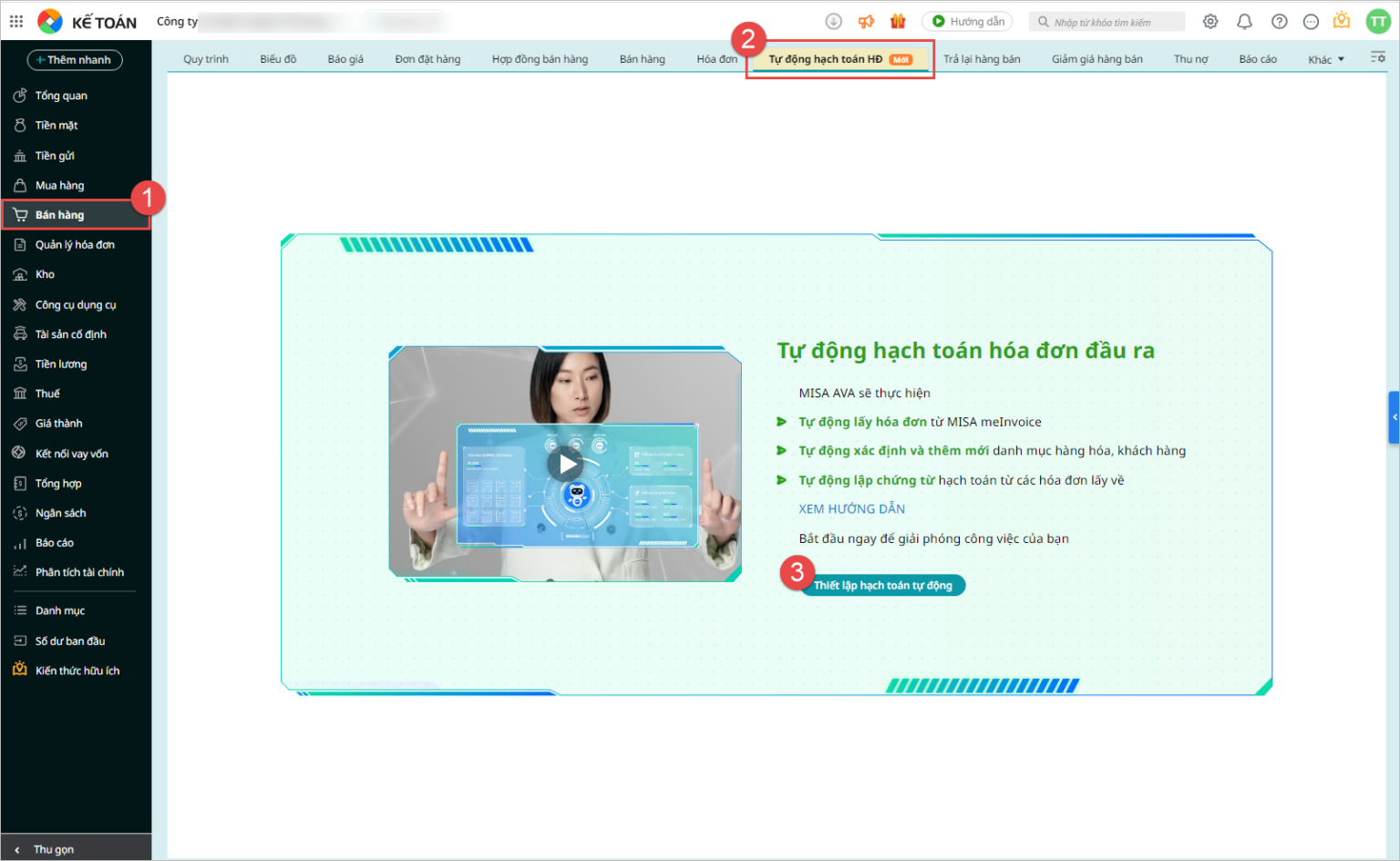
Task: Click the TT user avatar
Action: [1378, 21]
